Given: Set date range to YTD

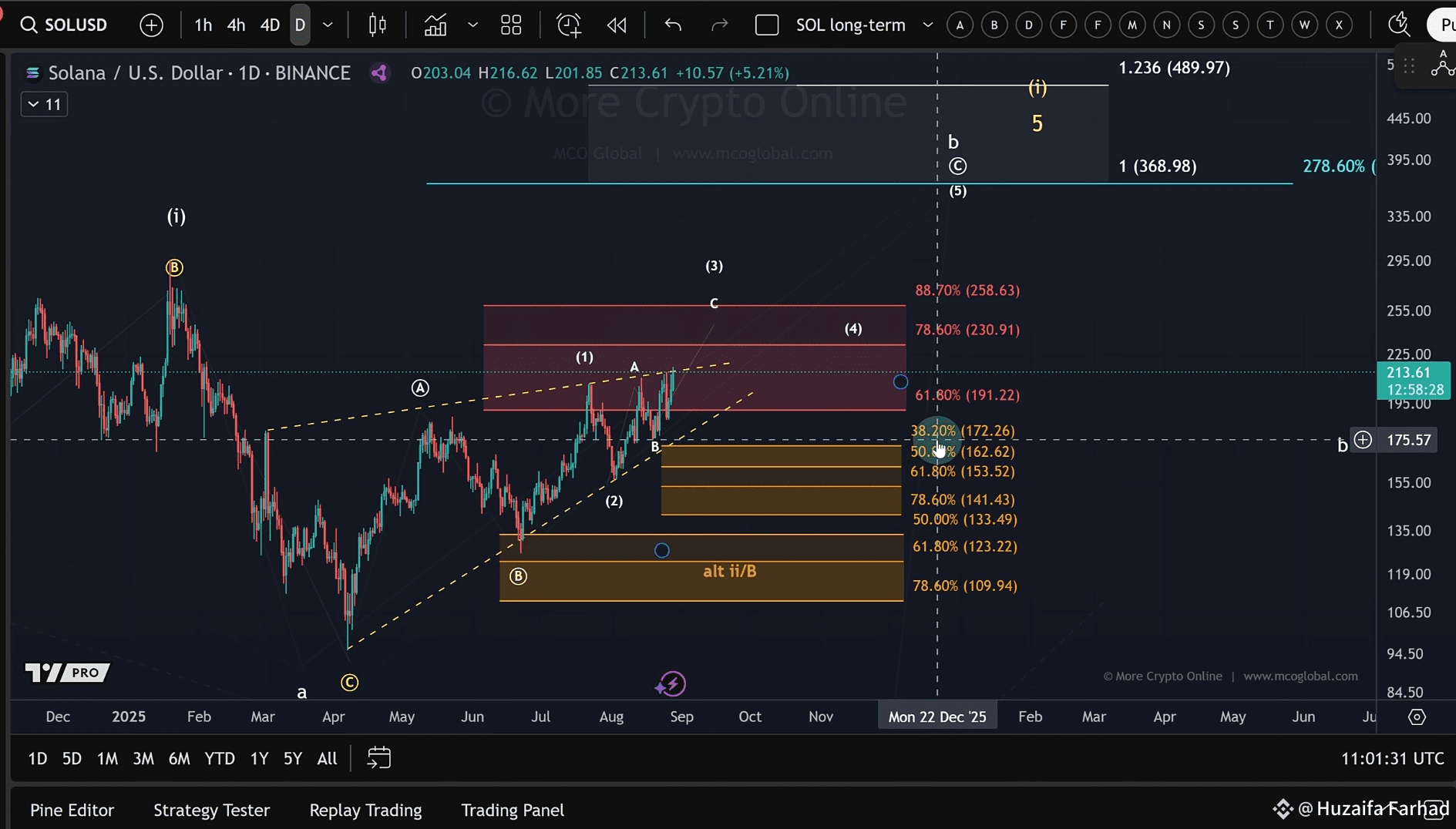Looking at the screenshot, I should 220,759.
